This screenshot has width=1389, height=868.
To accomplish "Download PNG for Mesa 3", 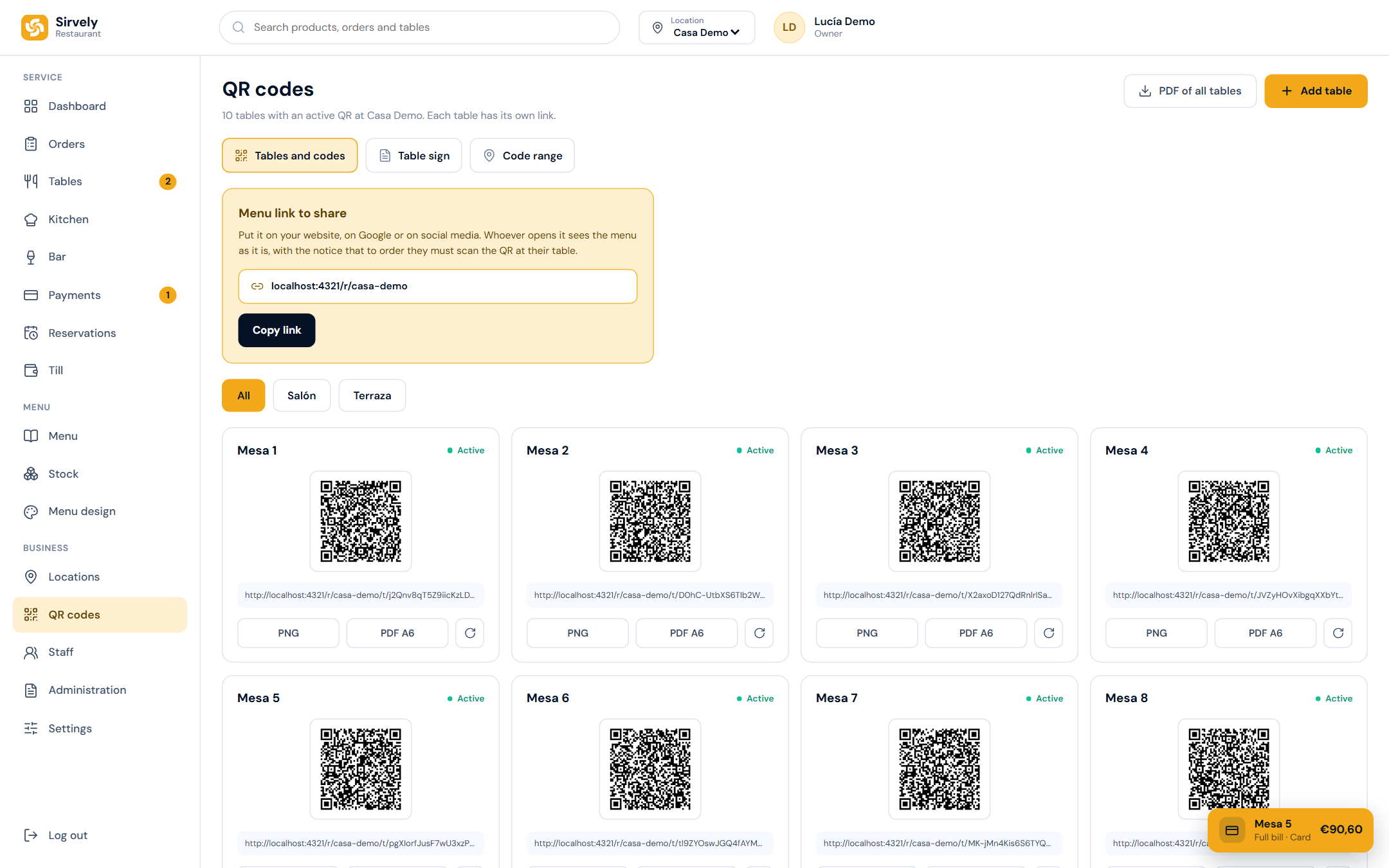I will (867, 633).
